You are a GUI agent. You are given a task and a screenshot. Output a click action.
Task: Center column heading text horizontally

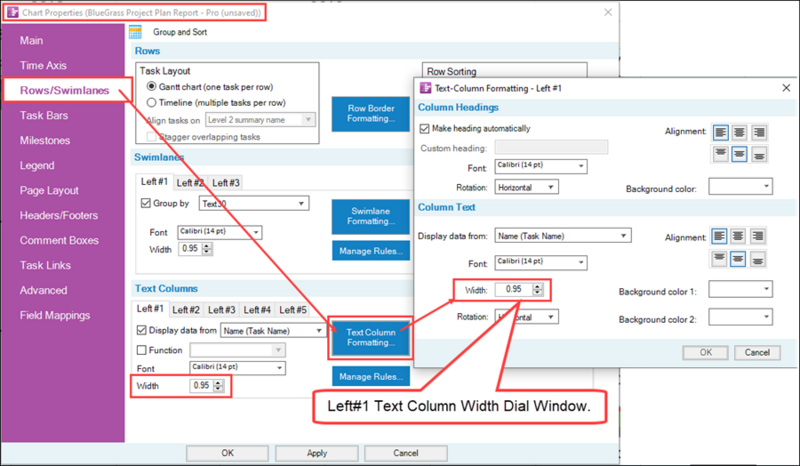pyautogui.click(x=739, y=133)
